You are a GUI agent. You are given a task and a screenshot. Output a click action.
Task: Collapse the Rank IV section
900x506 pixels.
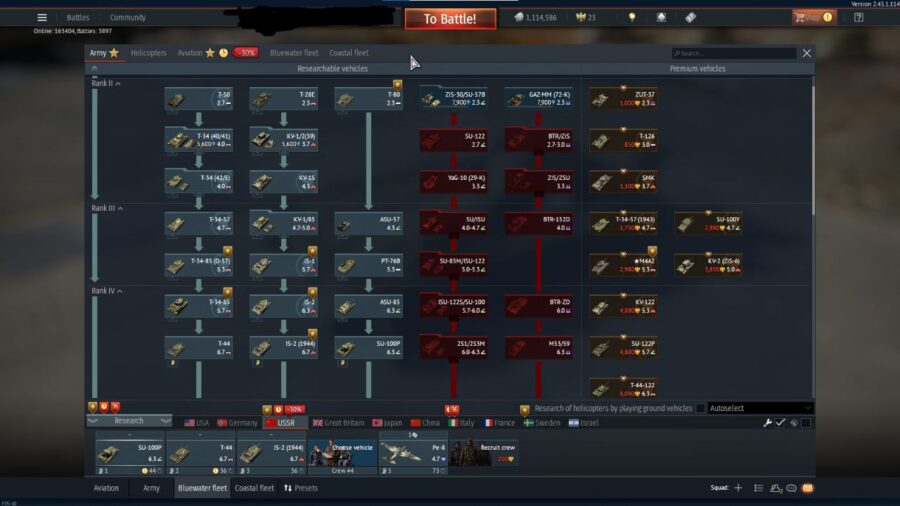coord(107,291)
